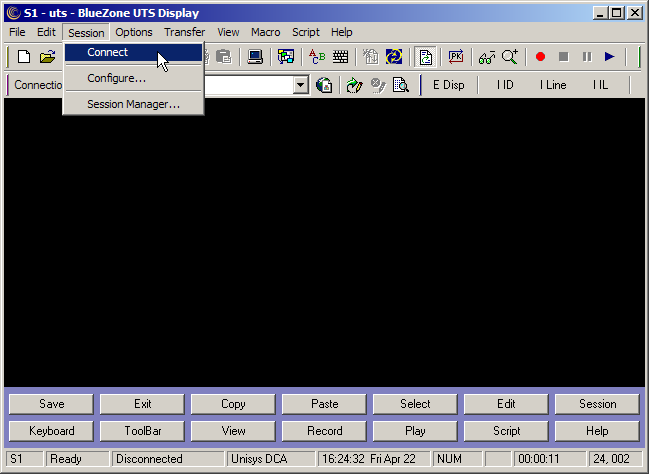Click the pause macro button
The width and height of the screenshot is (649, 474).
pyautogui.click(x=587, y=57)
